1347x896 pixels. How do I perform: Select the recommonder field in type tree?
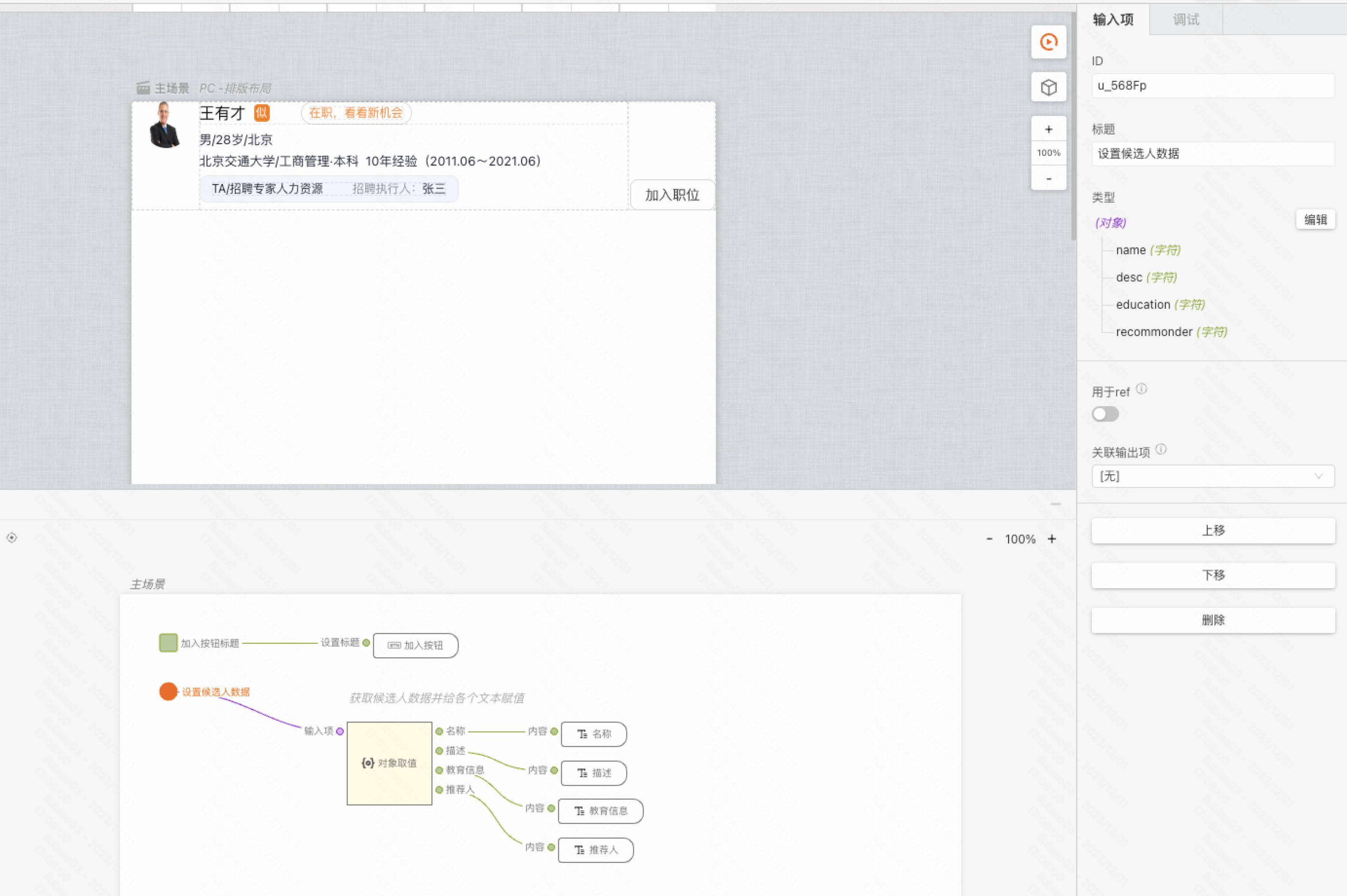click(1171, 332)
